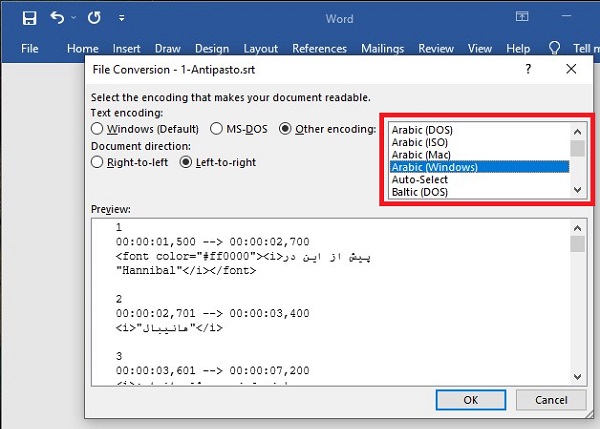Click timestamp 00:00:02,701 line in preview

[x=212, y=313]
